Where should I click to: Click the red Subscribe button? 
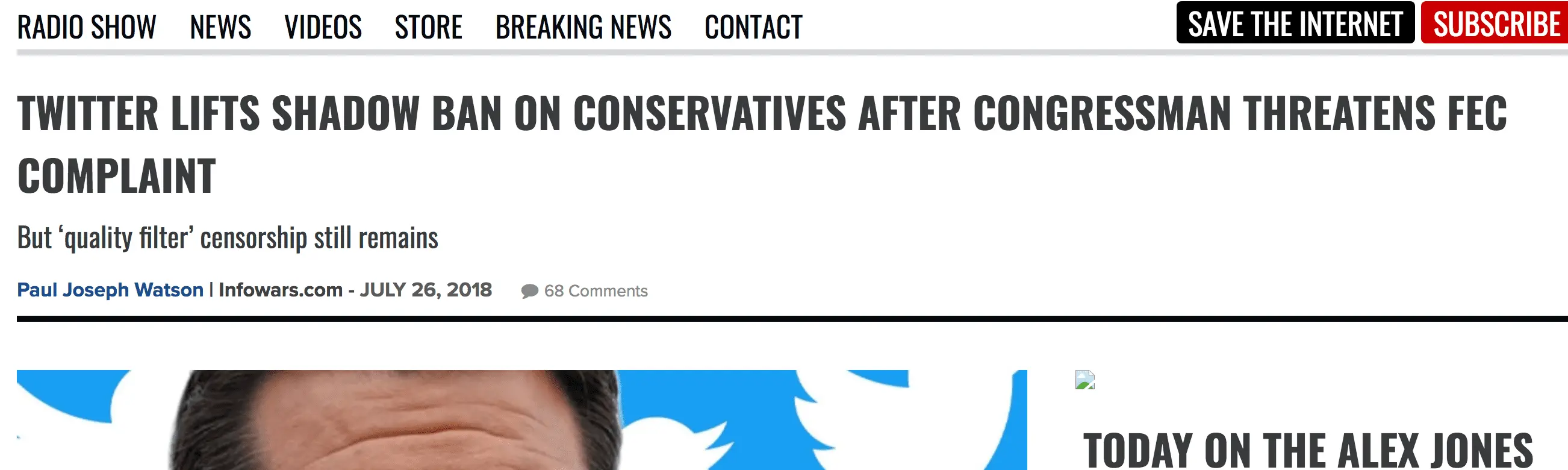coord(1495,23)
